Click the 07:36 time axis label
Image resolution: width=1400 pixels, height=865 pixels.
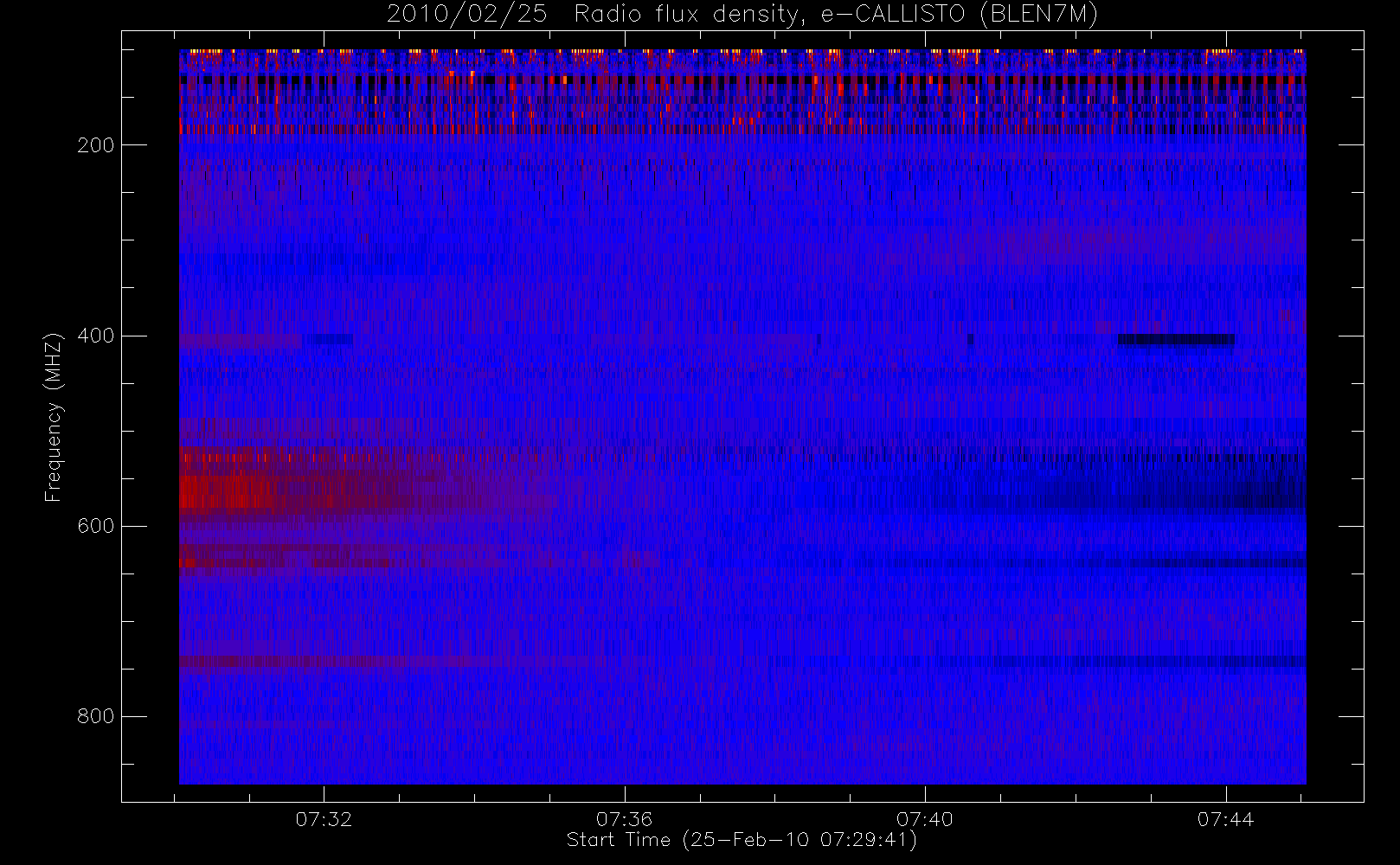click(624, 819)
